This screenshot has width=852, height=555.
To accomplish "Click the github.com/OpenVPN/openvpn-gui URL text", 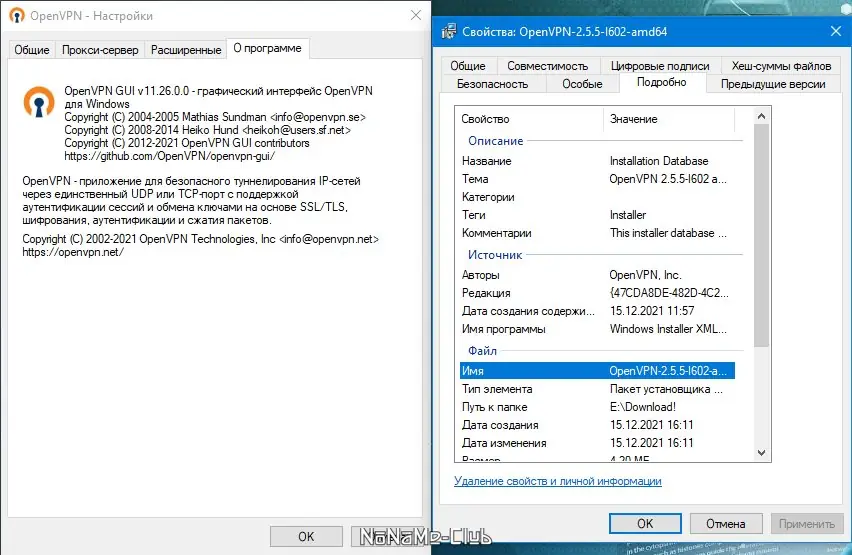I will [x=170, y=156].
